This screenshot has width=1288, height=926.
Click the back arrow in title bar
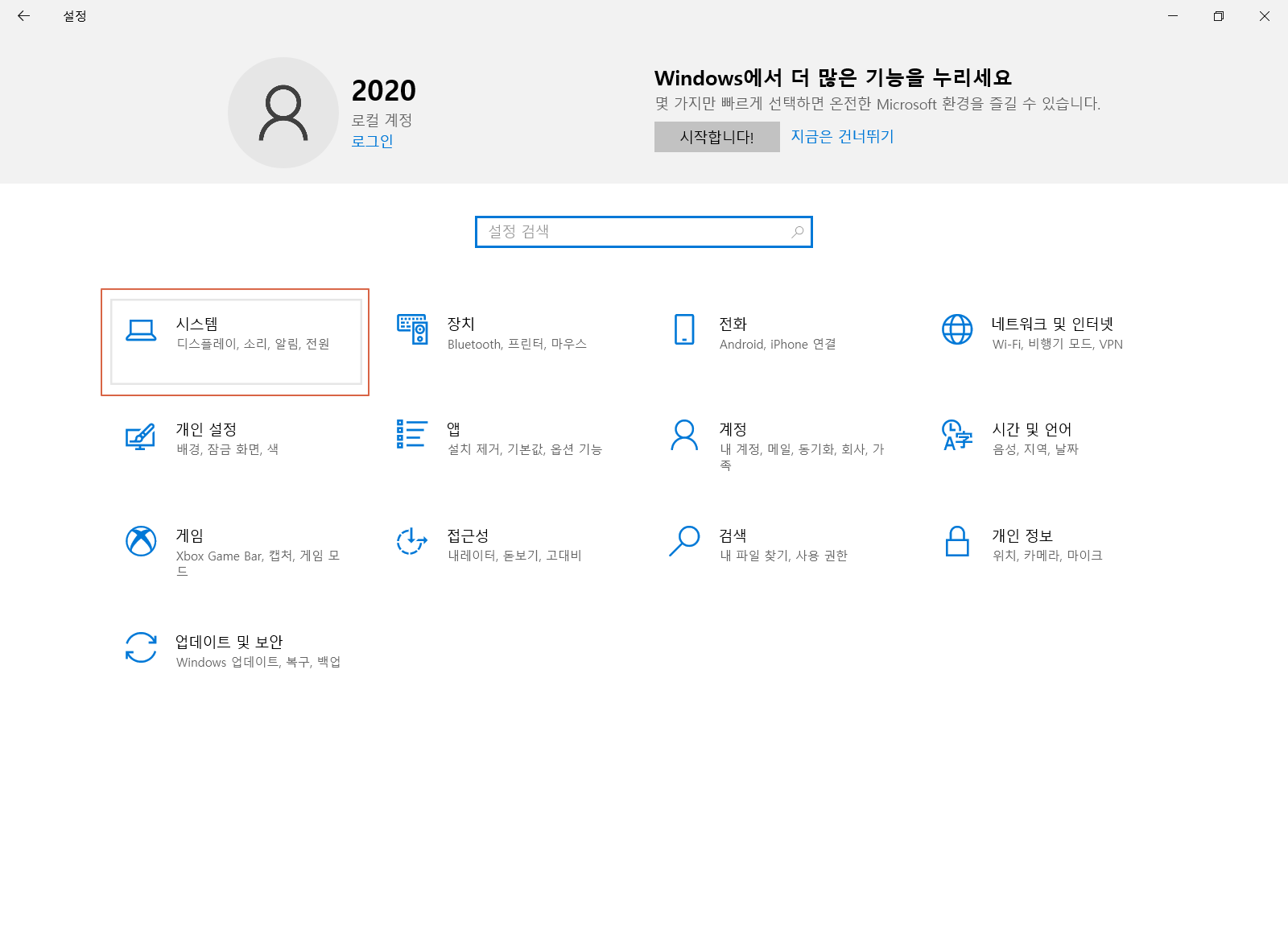pos(23,15)
